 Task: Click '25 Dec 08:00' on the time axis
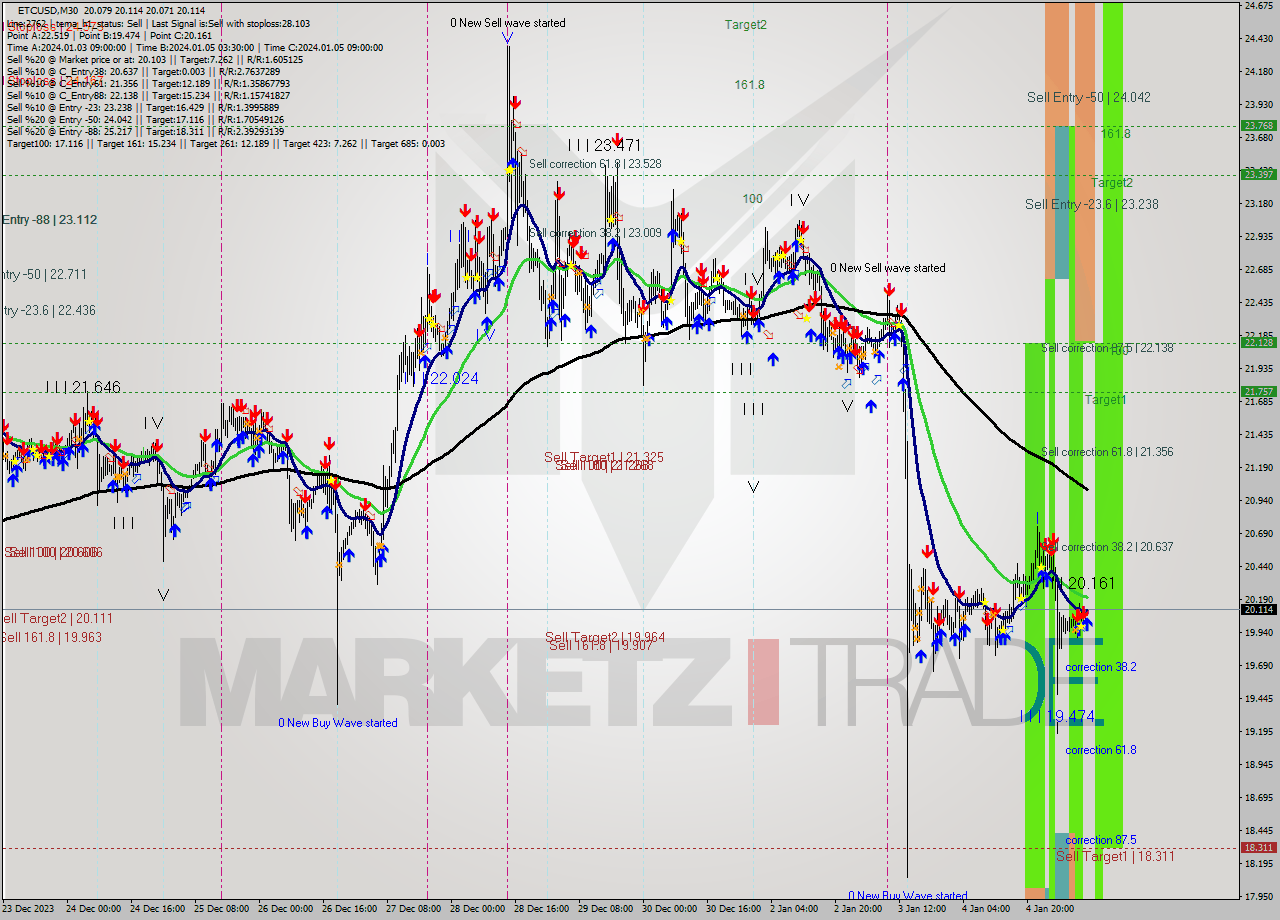pyautogui.click(x=222, y=910)
